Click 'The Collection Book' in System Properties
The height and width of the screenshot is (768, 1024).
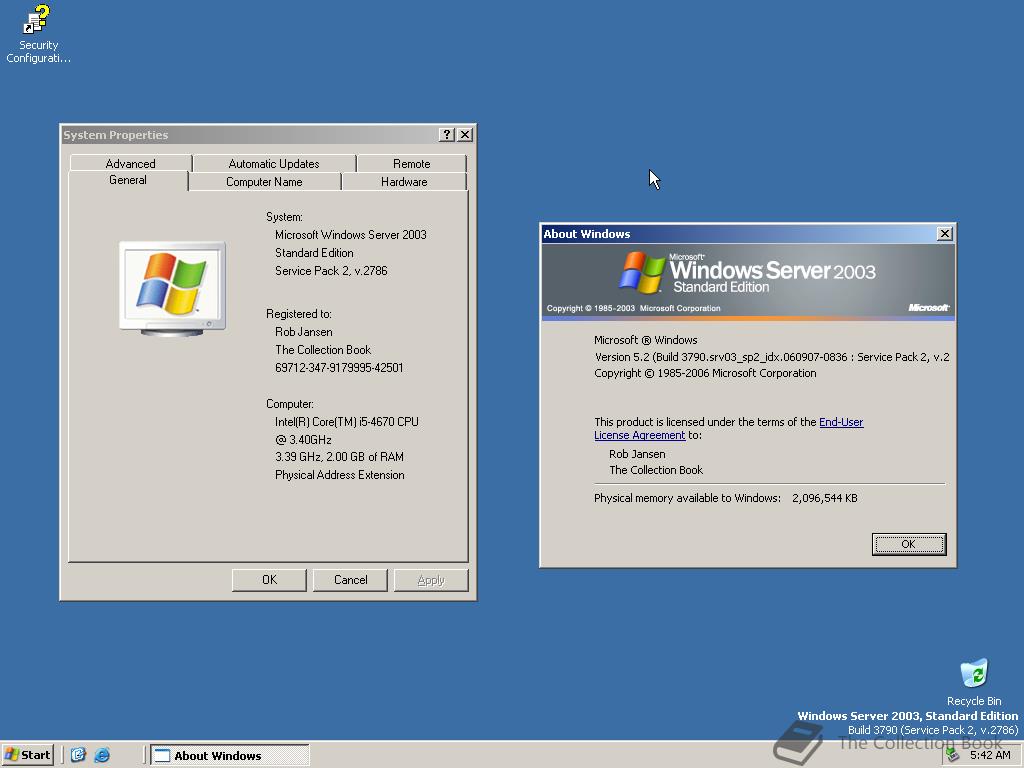pos(323,350)
